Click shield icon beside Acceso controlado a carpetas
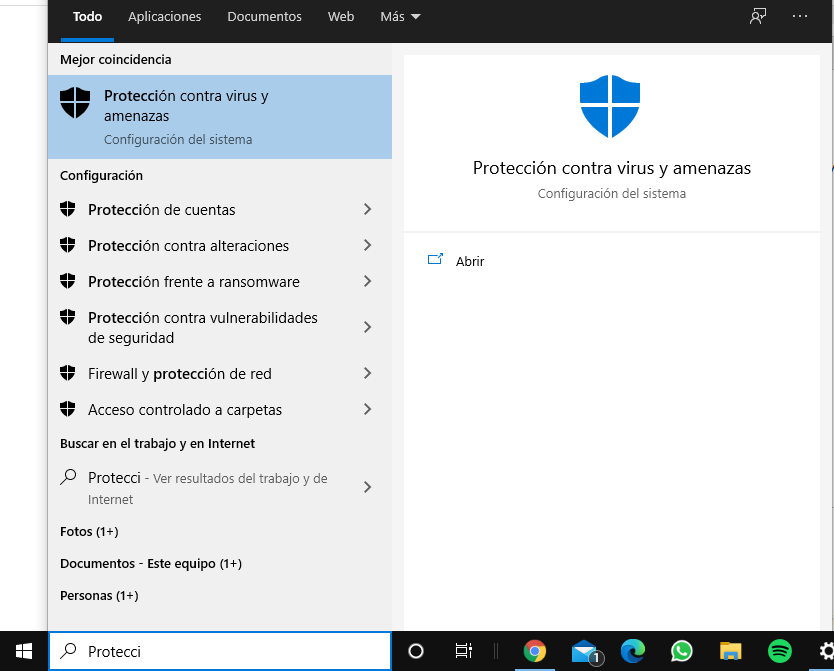 (x=68, y=409)
